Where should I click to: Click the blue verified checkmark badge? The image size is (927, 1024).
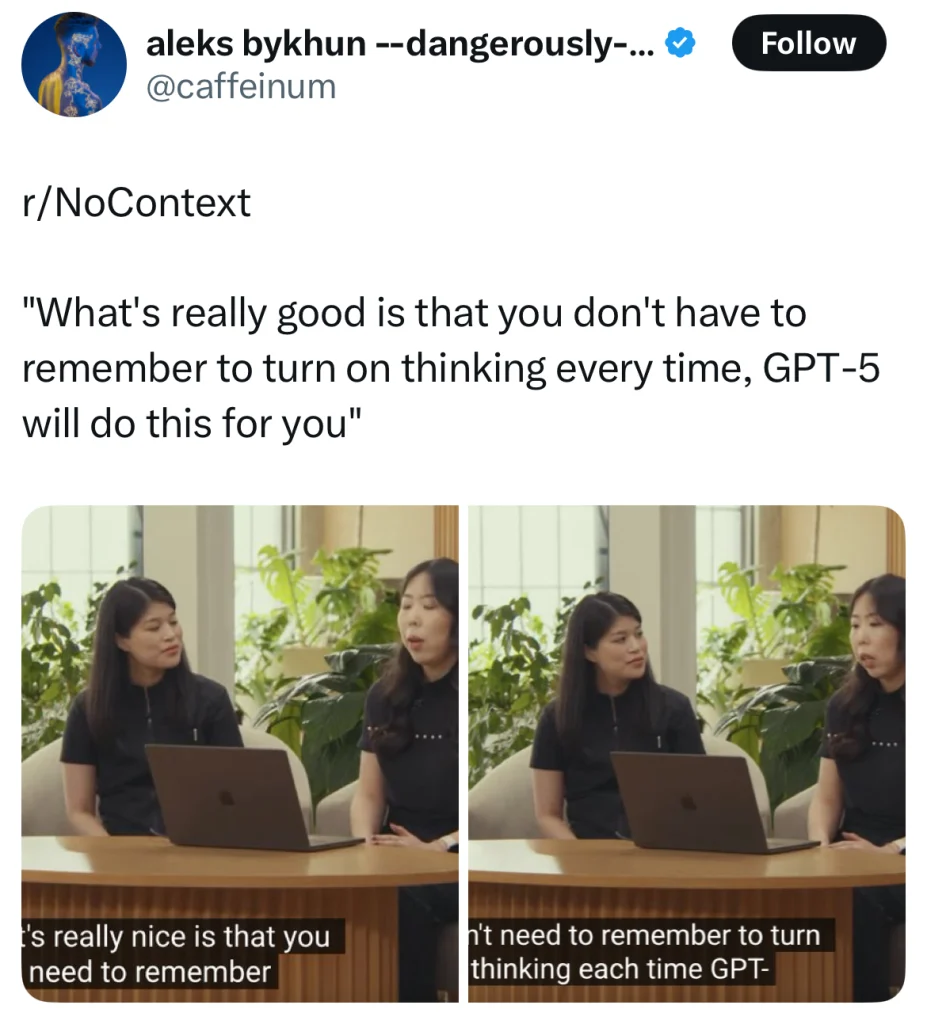(680, 43)
